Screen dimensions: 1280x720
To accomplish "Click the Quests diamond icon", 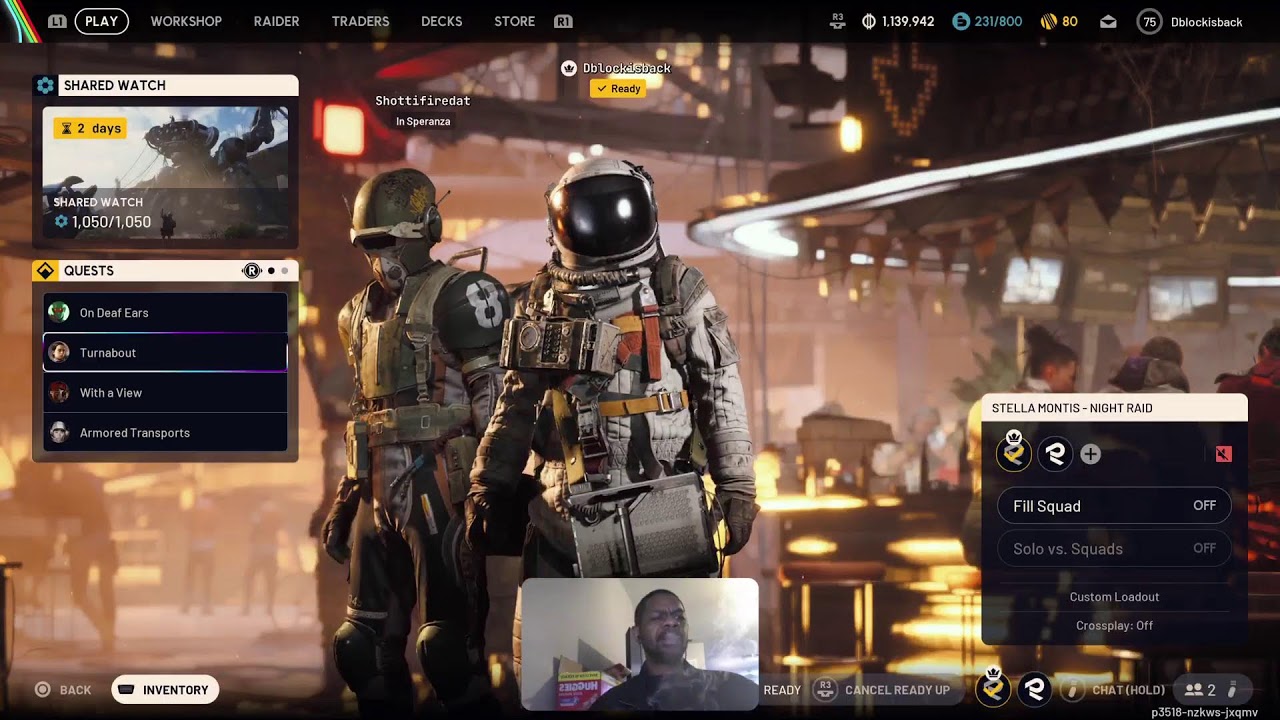I will tap(45, 271).
